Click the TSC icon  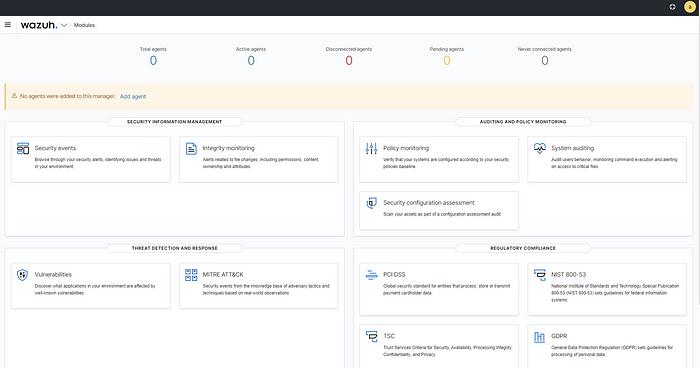click(x=371, y=336)
